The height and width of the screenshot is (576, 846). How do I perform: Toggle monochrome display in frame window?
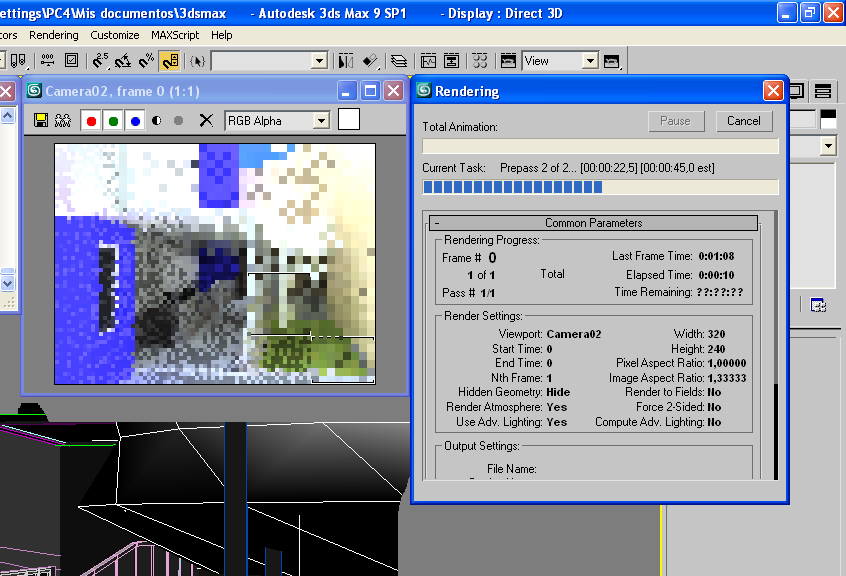pos(179,121)
